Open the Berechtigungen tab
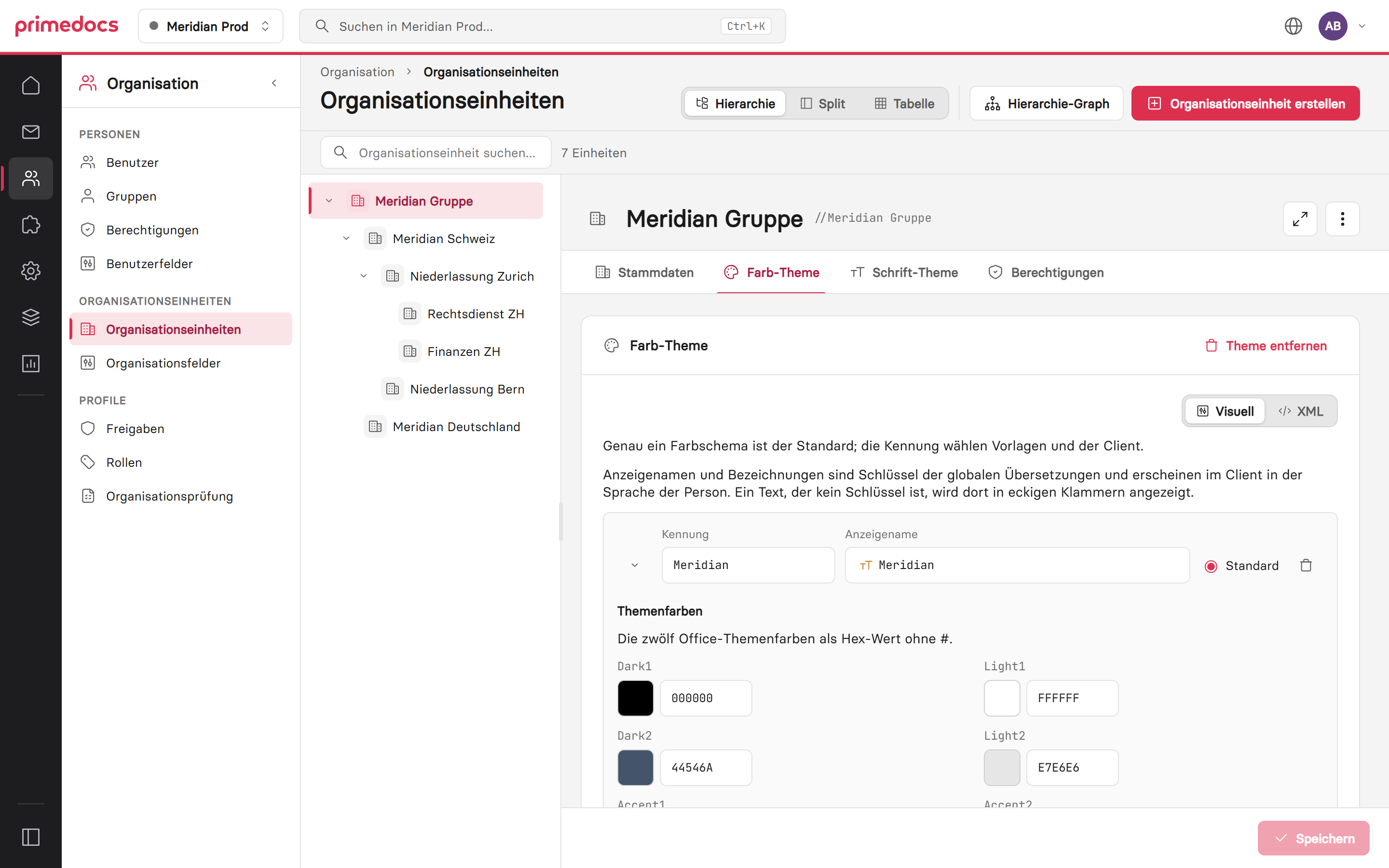Viewport: 1389px width, 868px height. 1046,272
